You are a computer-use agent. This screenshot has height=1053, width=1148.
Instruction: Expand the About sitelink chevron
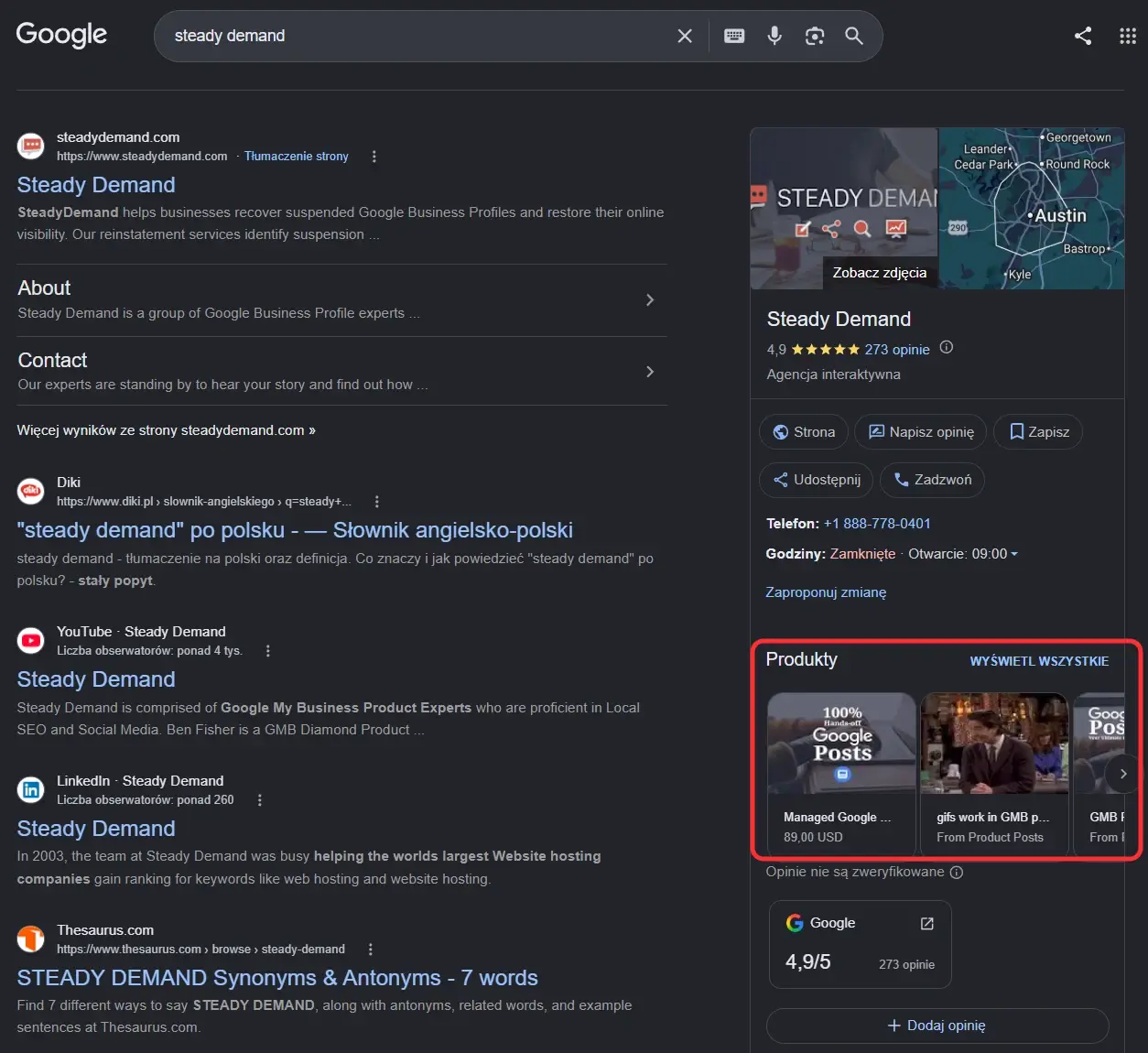point(650,299)
